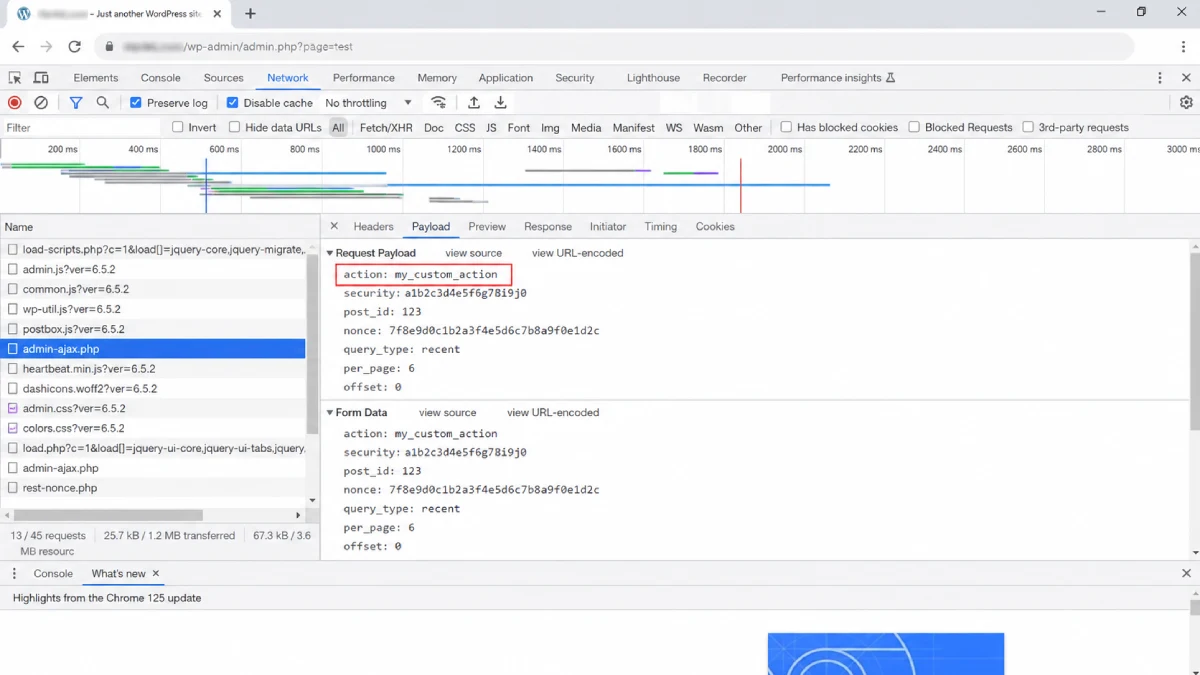
Task: Select heartbeat.min.js?ver=6.5.2 request
Action: pyautogui.click(x=153, y=369)
